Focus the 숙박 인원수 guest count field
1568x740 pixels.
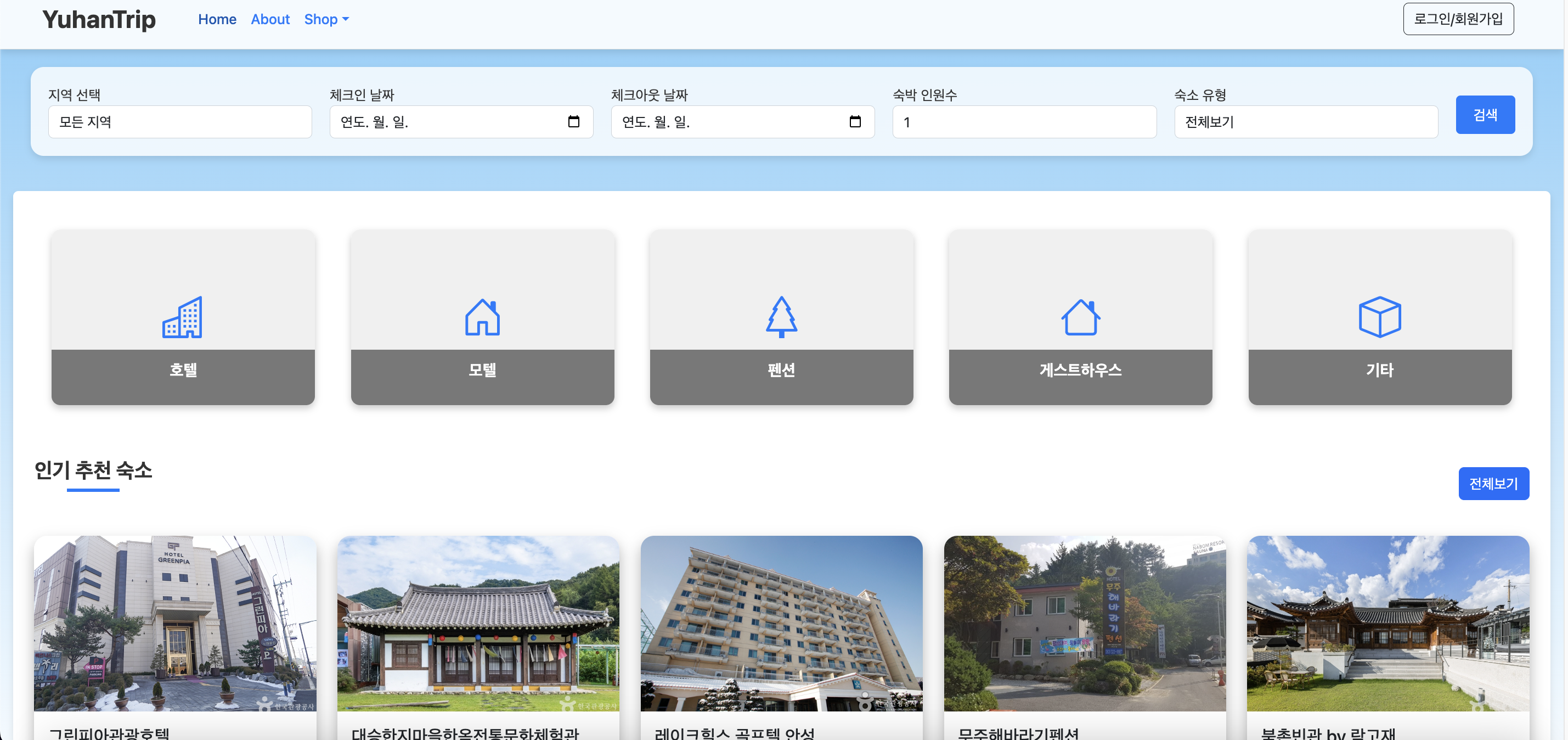click(1024, 122)
